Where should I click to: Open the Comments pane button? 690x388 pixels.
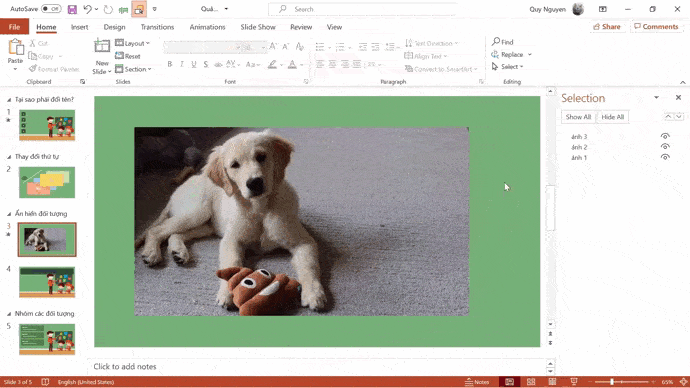656,27
